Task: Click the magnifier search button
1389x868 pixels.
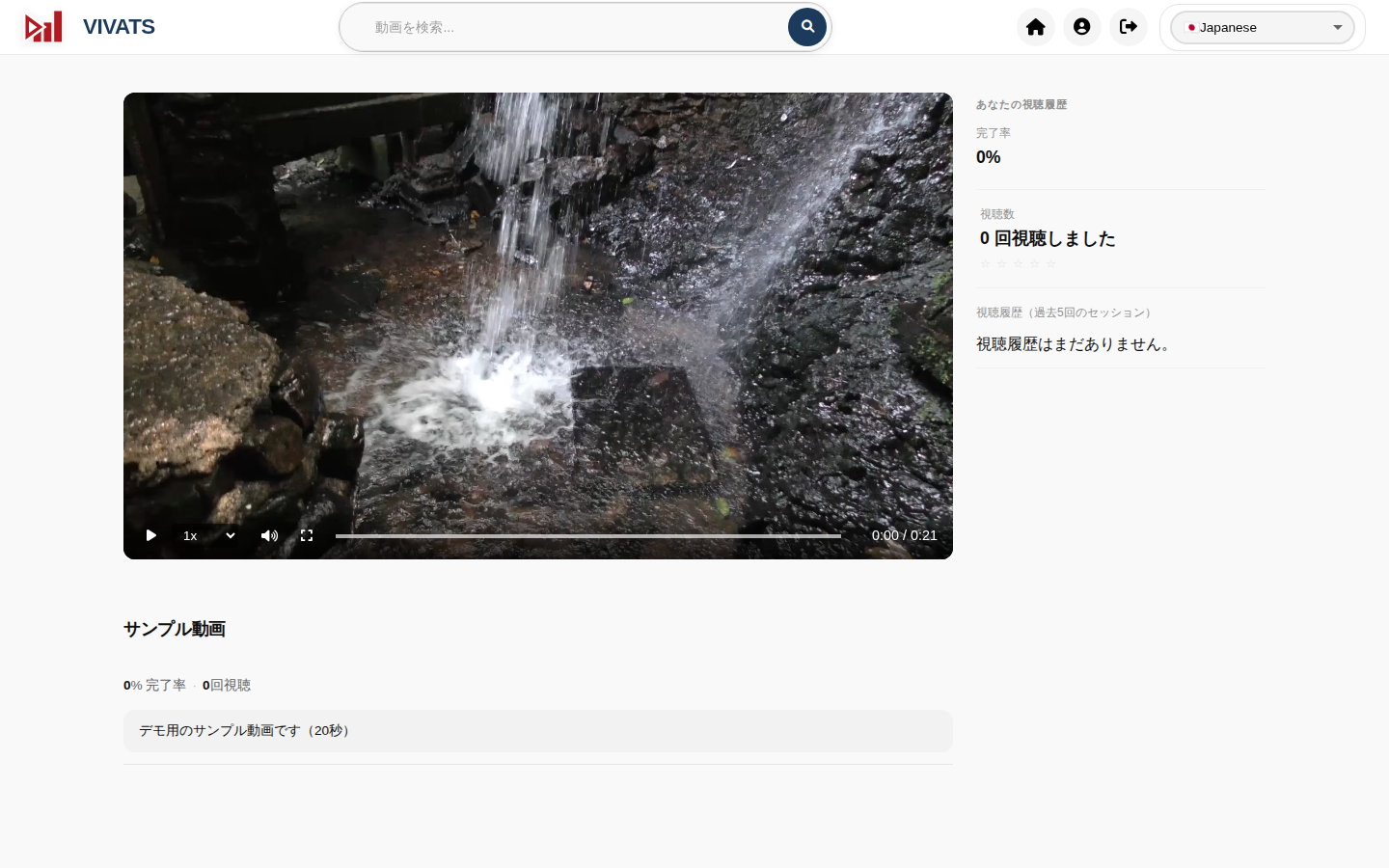Action: tap(807, 27)
